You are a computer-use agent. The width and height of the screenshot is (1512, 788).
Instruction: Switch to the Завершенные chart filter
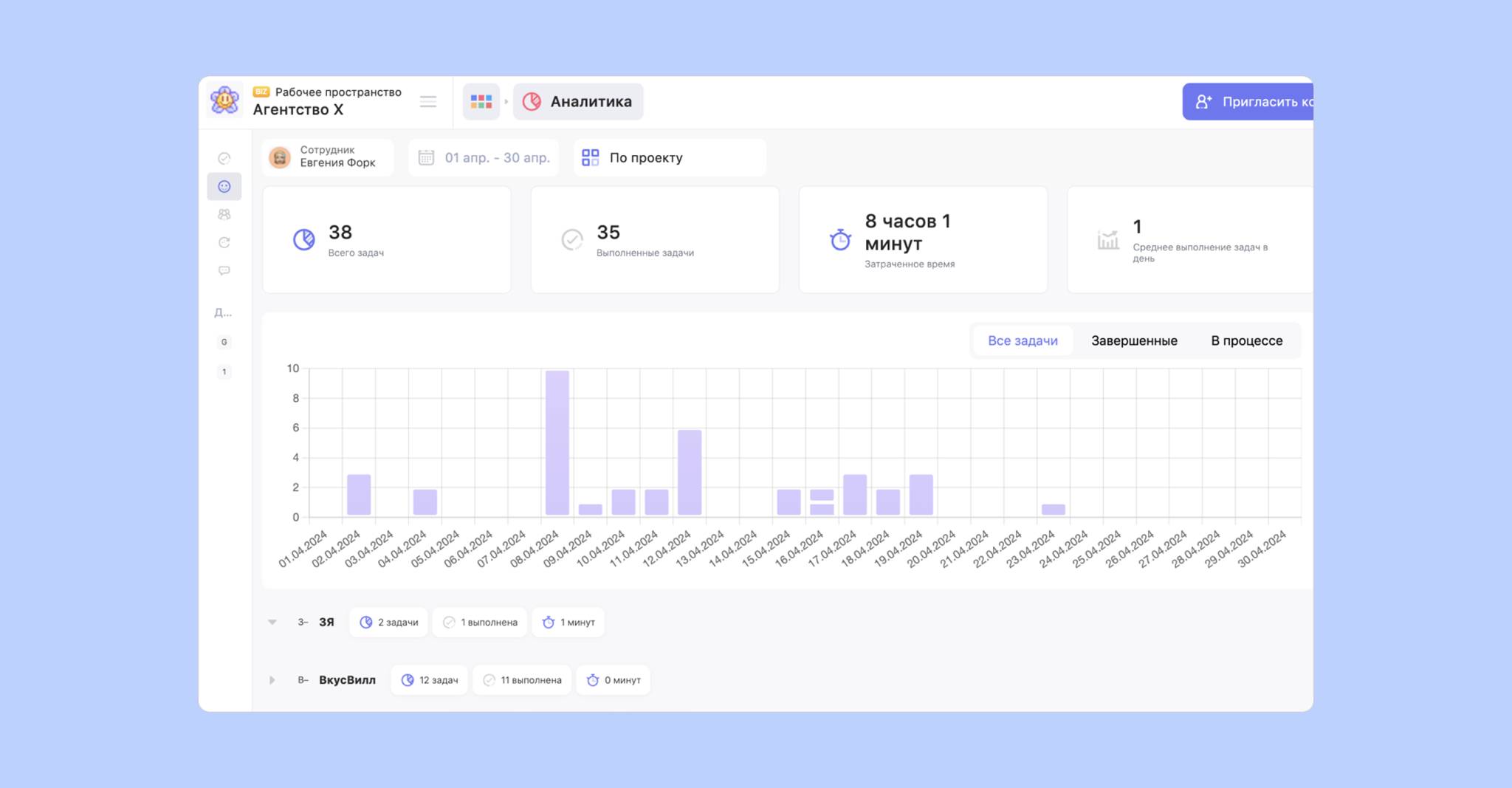(1134, 341)
